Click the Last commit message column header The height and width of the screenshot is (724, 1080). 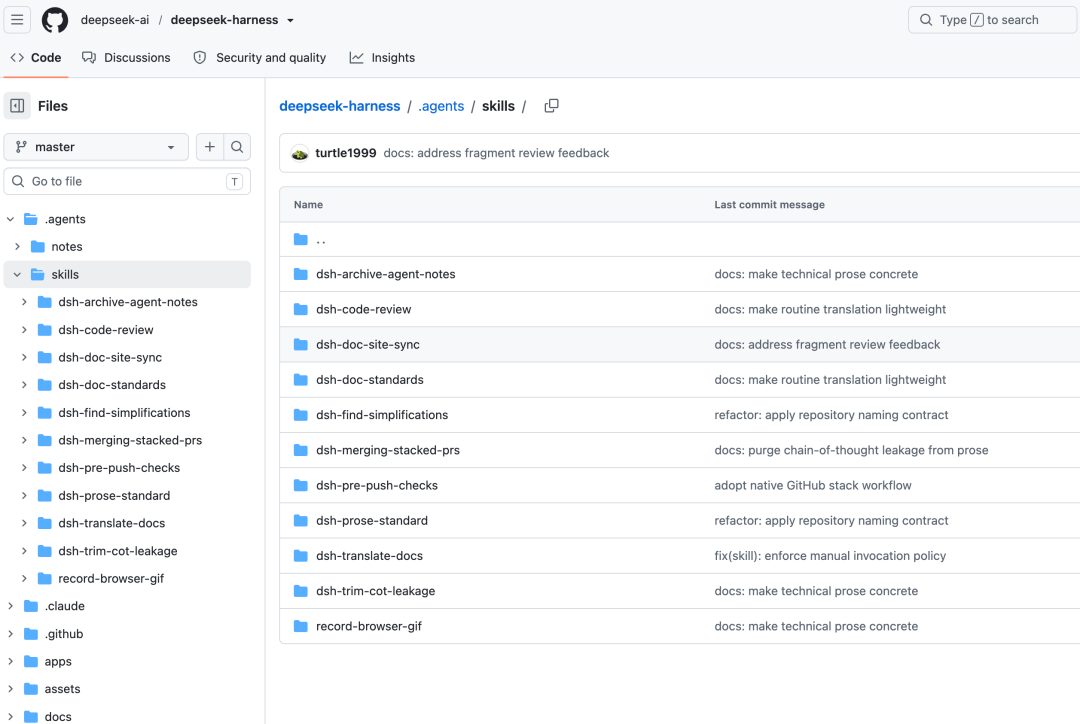tap(769, 205)
